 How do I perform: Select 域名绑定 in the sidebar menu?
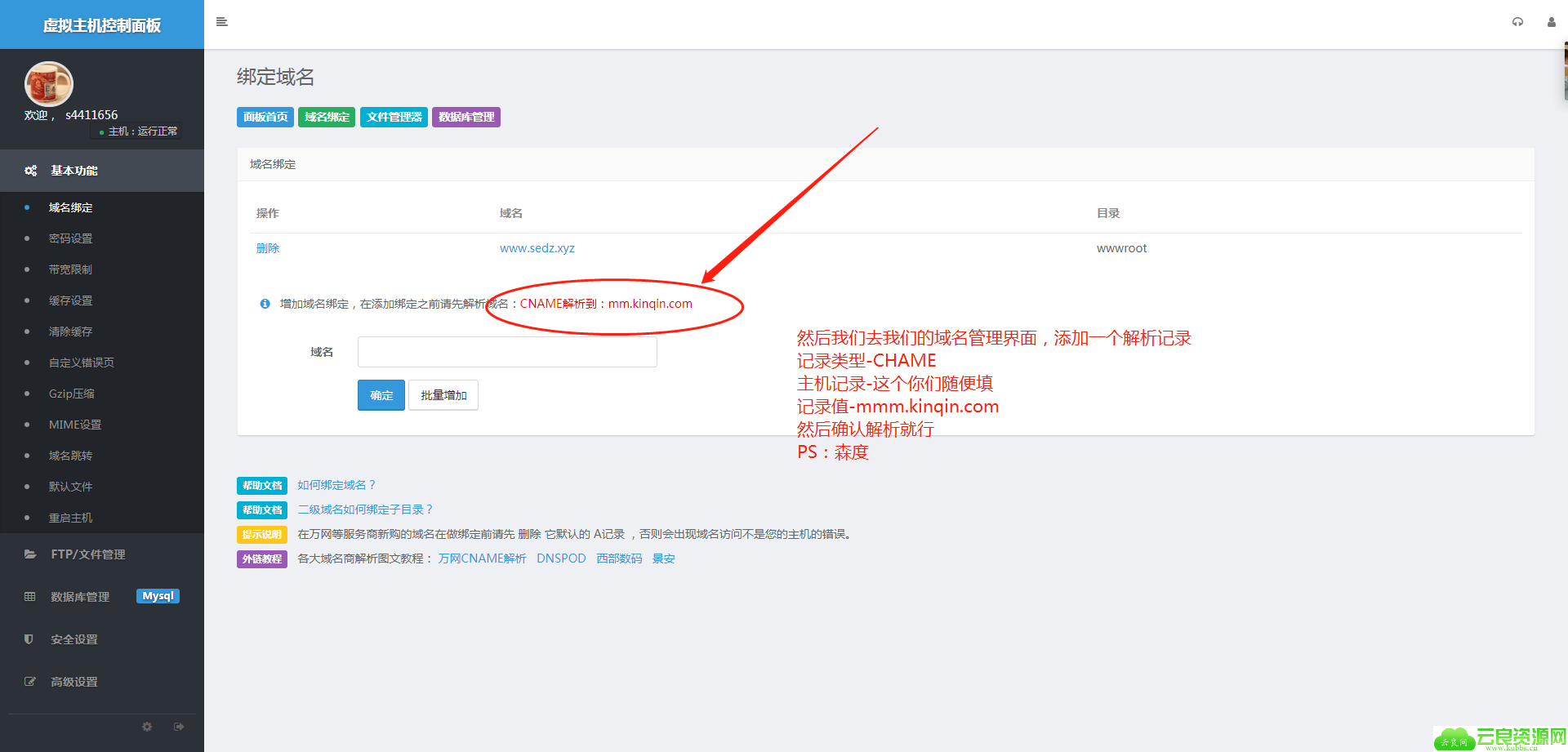(70, 207)
